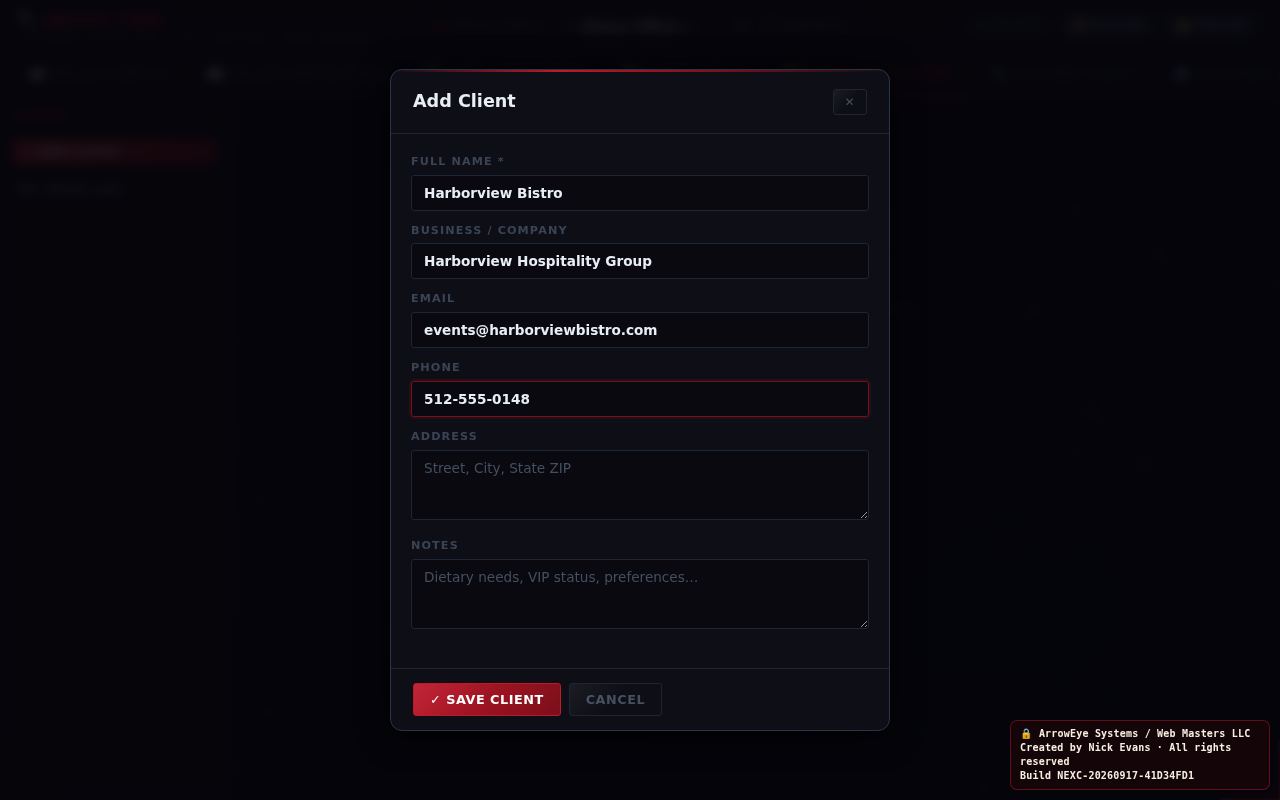Close the Add Client dialog with the X
Image resolution: width=1280 pixels, height=800 pixels.
(849, 101)
